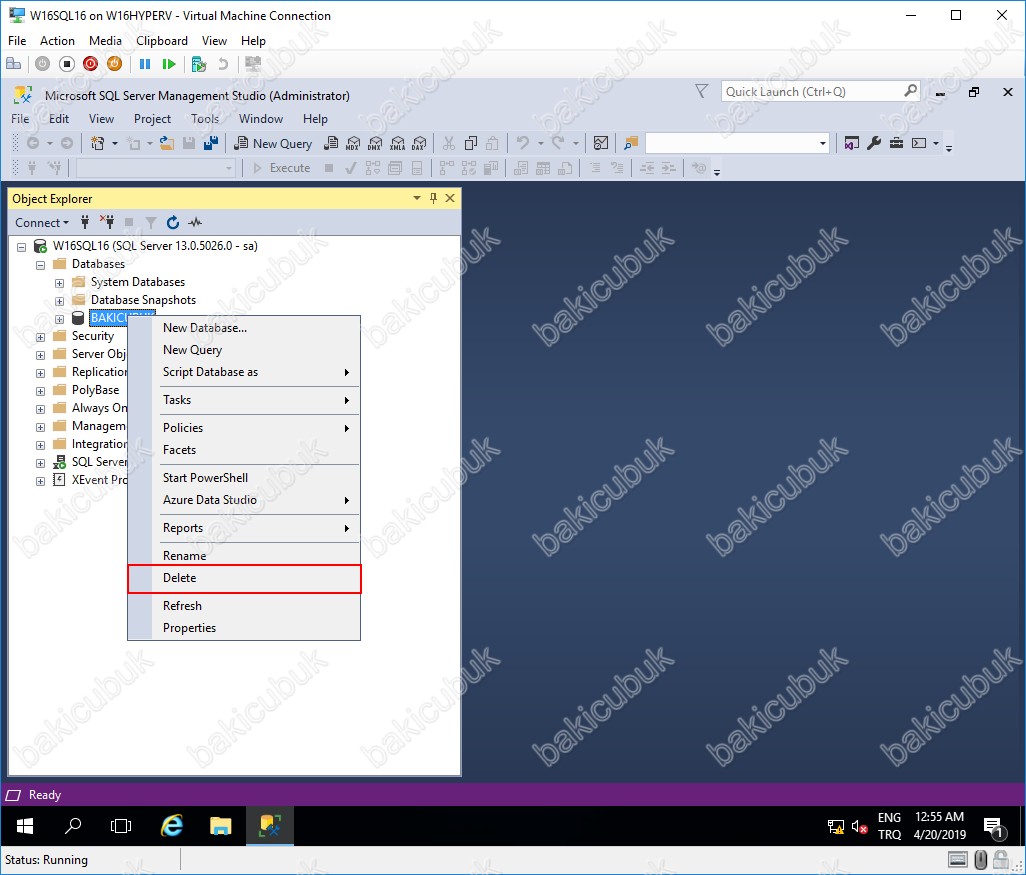This screenshot has height=875, width=1026.
Task: Click the Save All icon
Action: point(211,143)
